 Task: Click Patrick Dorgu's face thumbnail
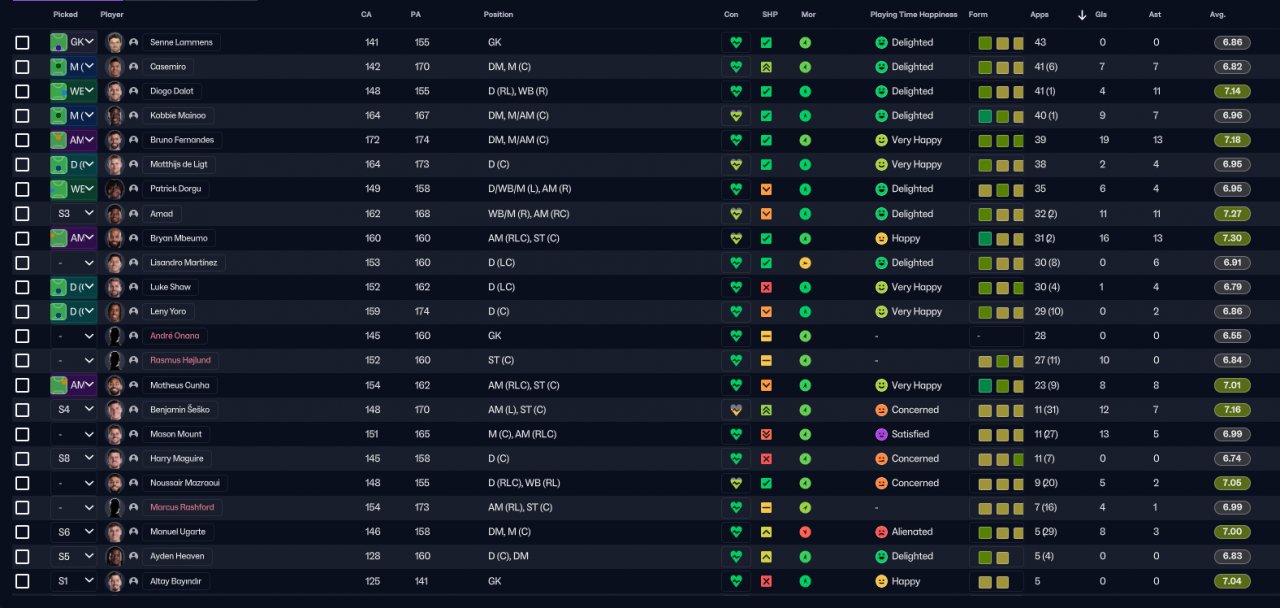click(x=114, y=189)
